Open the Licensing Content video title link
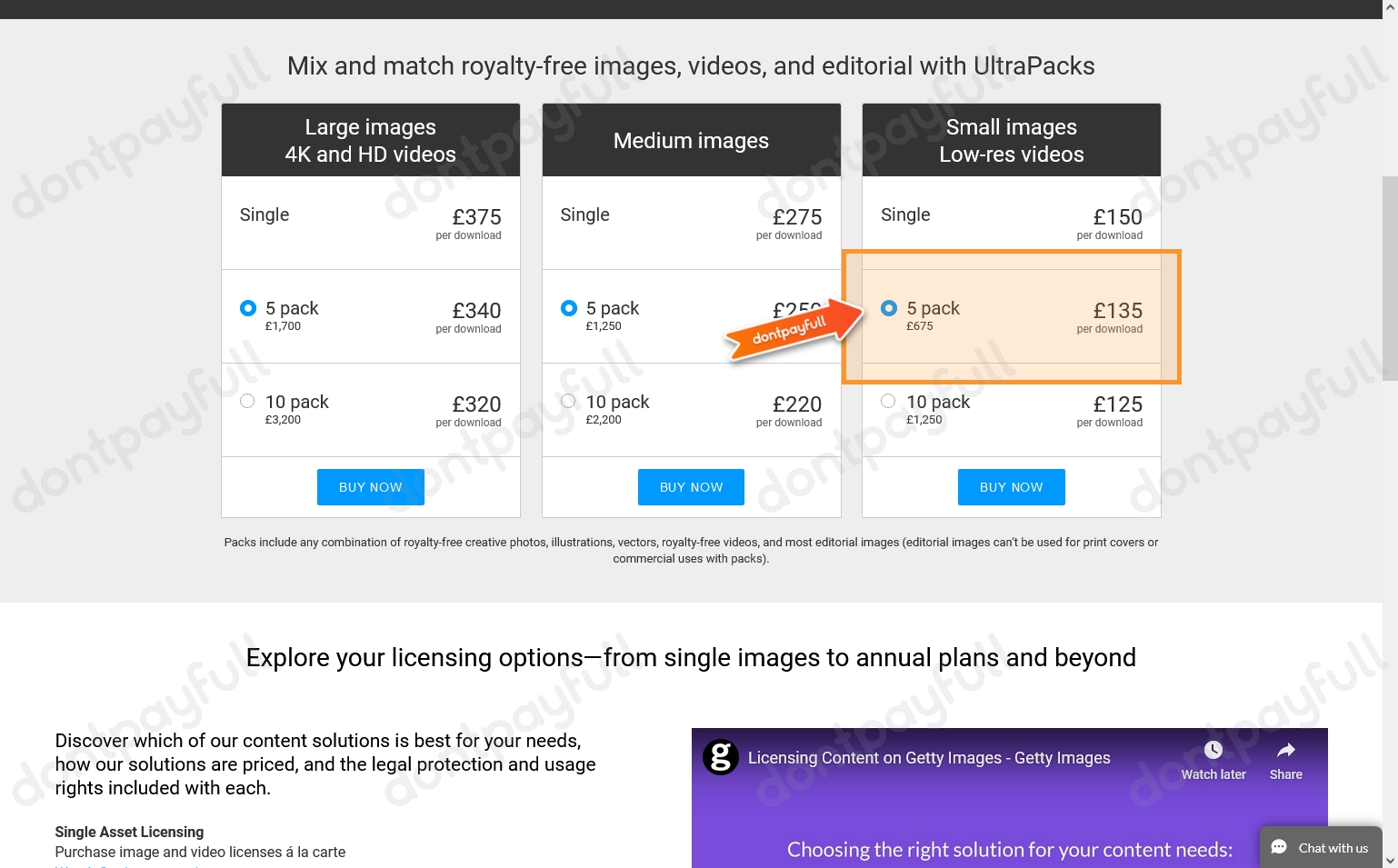Image resolution: width=1398 pixels, height=868 pixels. [929, 758]
